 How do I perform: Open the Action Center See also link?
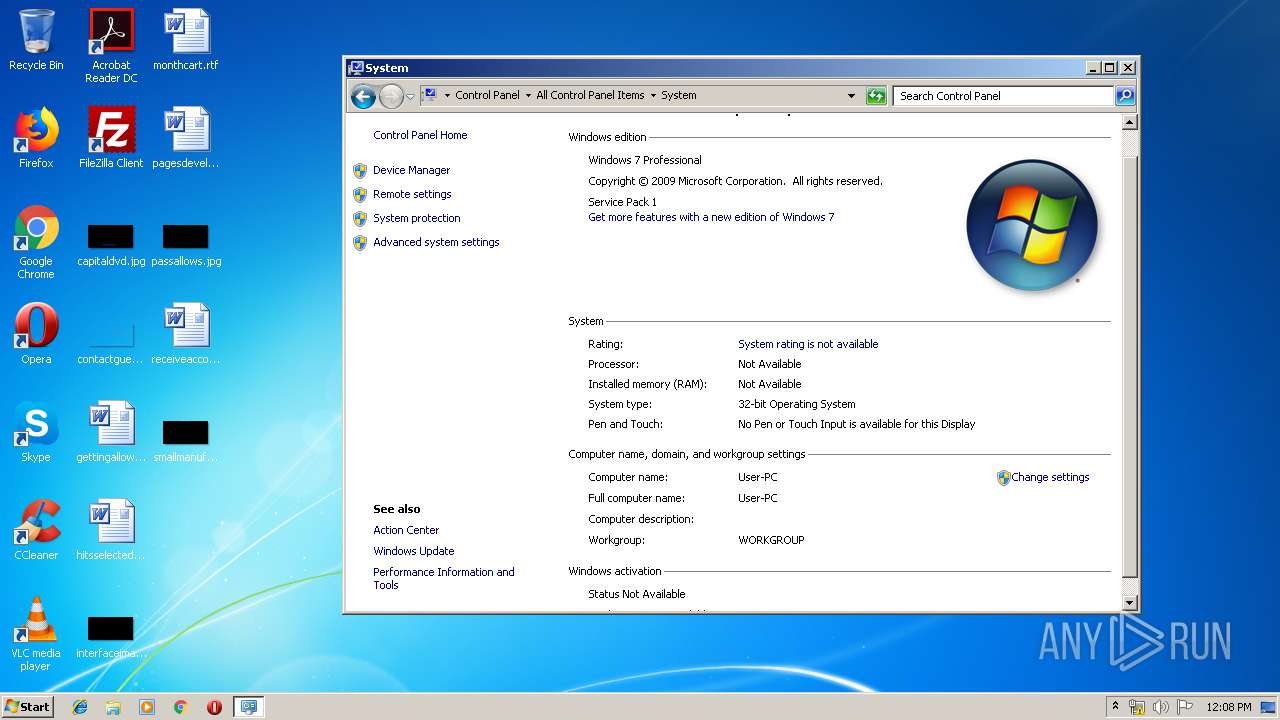tap(406, 530)
